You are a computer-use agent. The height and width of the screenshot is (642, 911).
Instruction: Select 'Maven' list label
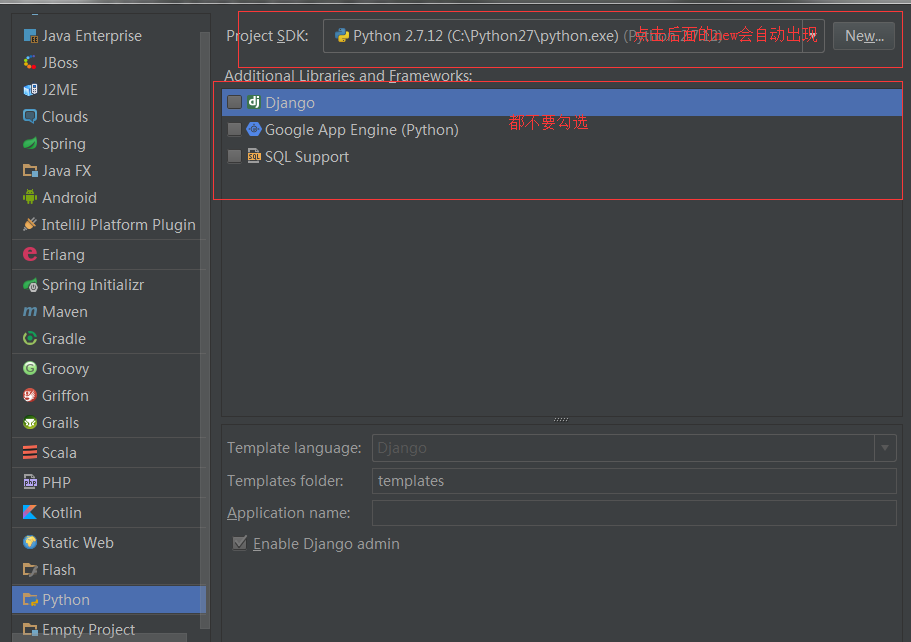[65, 311]
